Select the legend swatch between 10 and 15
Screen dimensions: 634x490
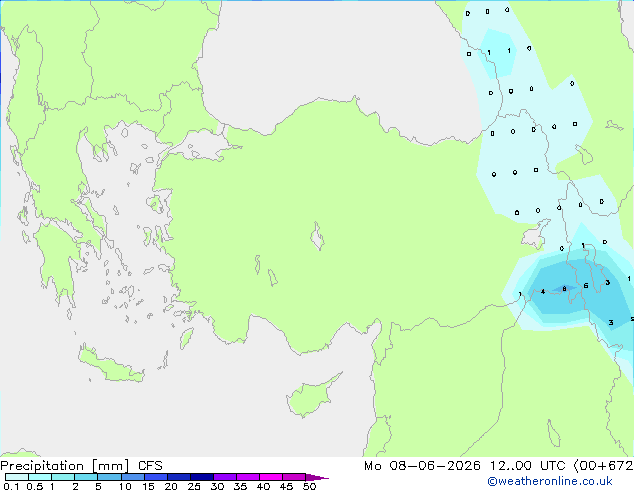[132, 477]
